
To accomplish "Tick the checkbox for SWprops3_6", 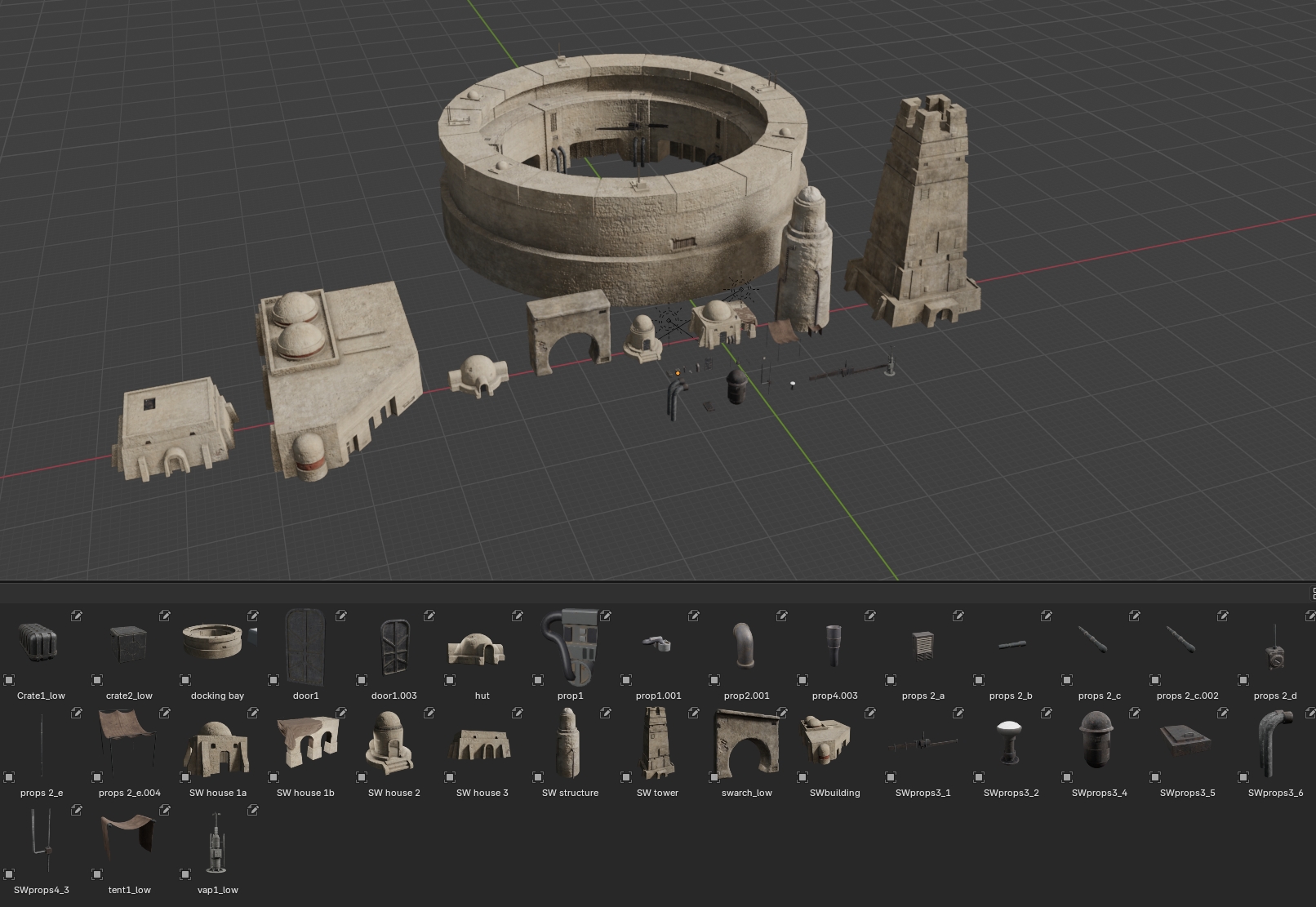I will click(1243, 776).
